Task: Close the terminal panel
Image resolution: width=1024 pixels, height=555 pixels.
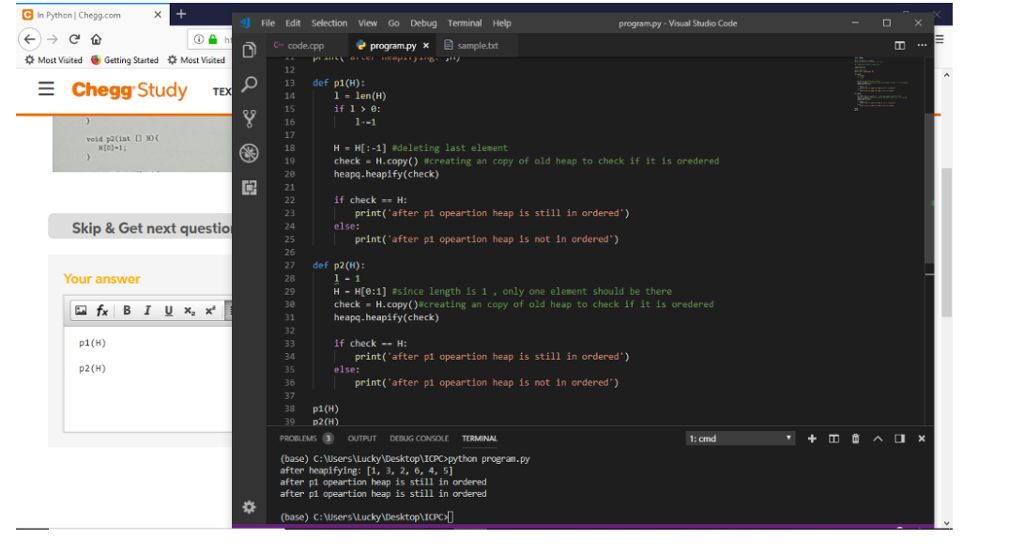Action: coord(921,439)
